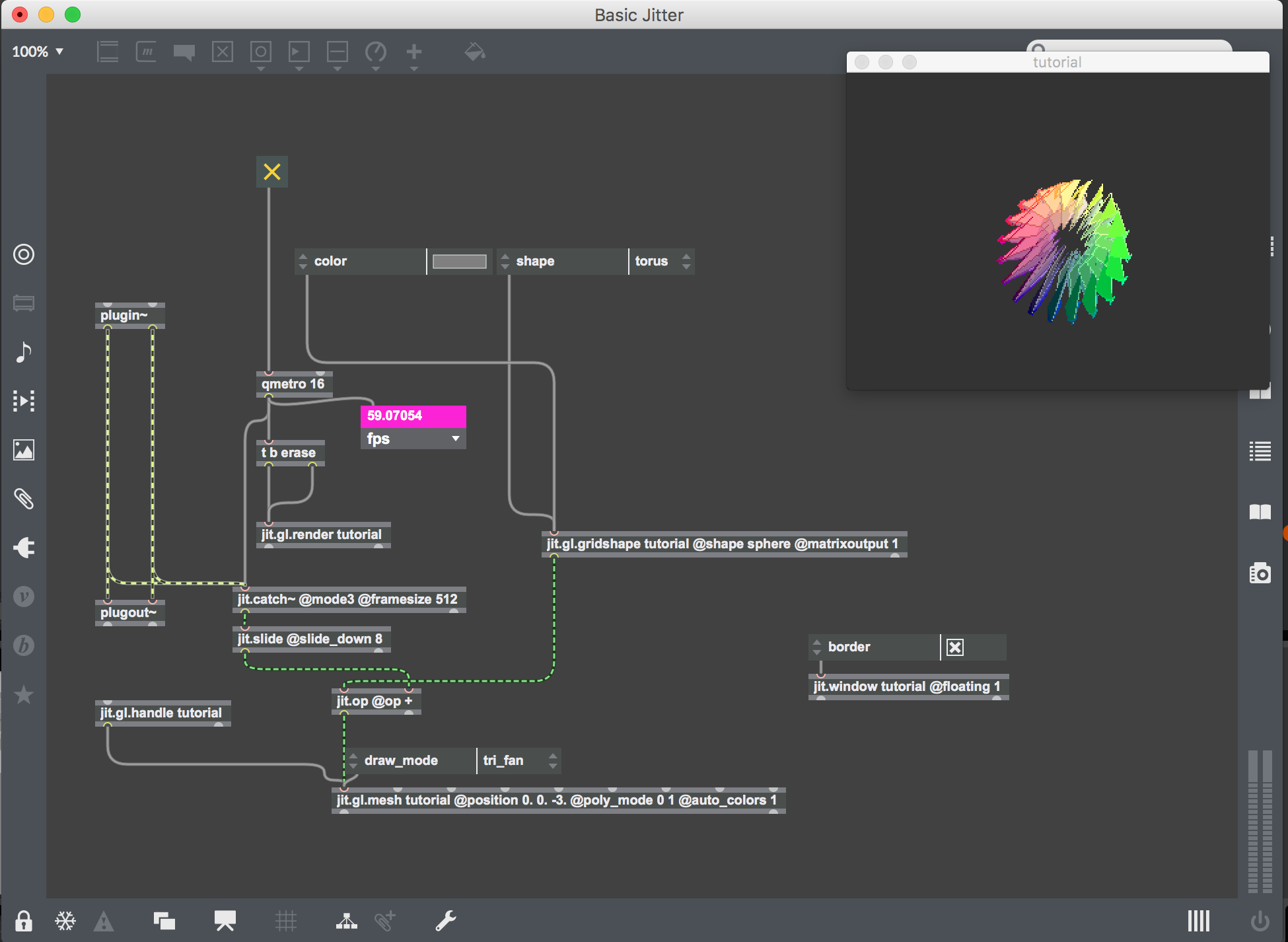
Task: Click the Basic Jitter title bar
Action: click(x=638, y=15)
